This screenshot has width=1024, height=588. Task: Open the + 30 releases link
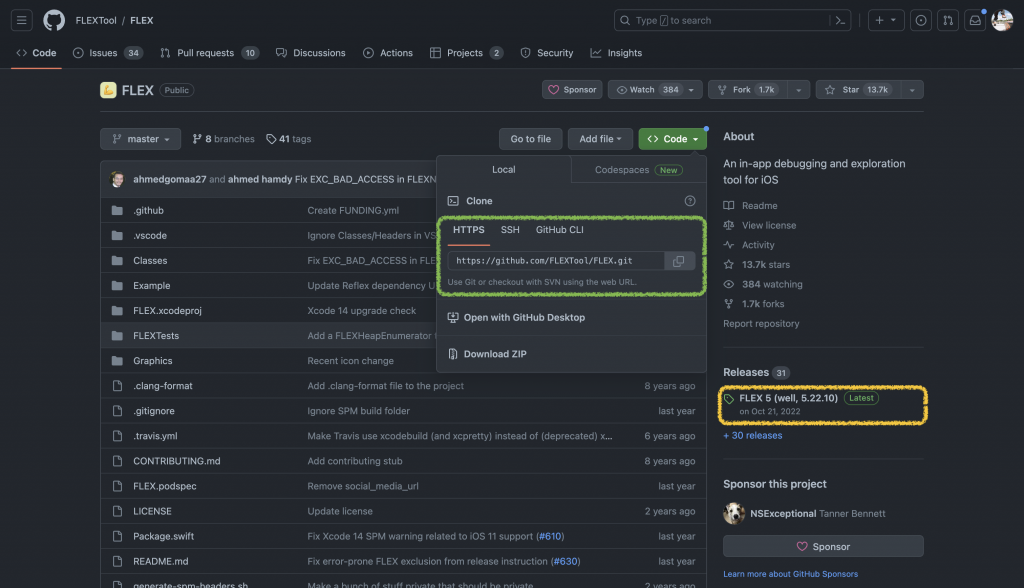click(752, 435)
